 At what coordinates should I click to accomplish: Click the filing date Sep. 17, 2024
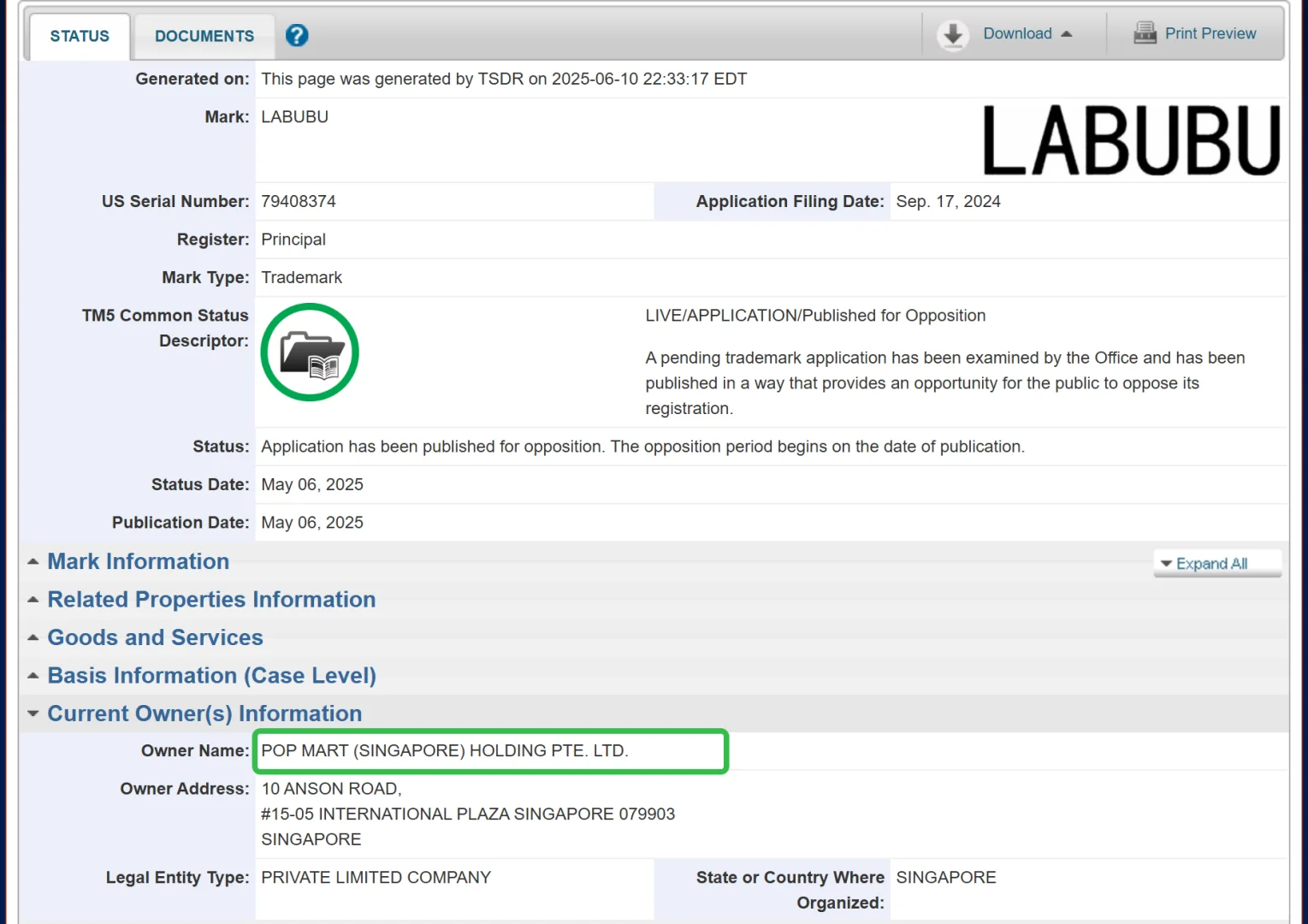point(948,201)
